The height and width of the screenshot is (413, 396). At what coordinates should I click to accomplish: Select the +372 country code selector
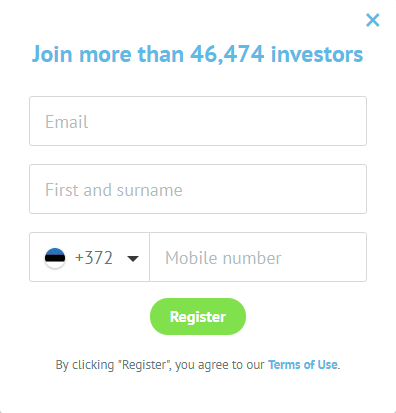tap(89, 257)
